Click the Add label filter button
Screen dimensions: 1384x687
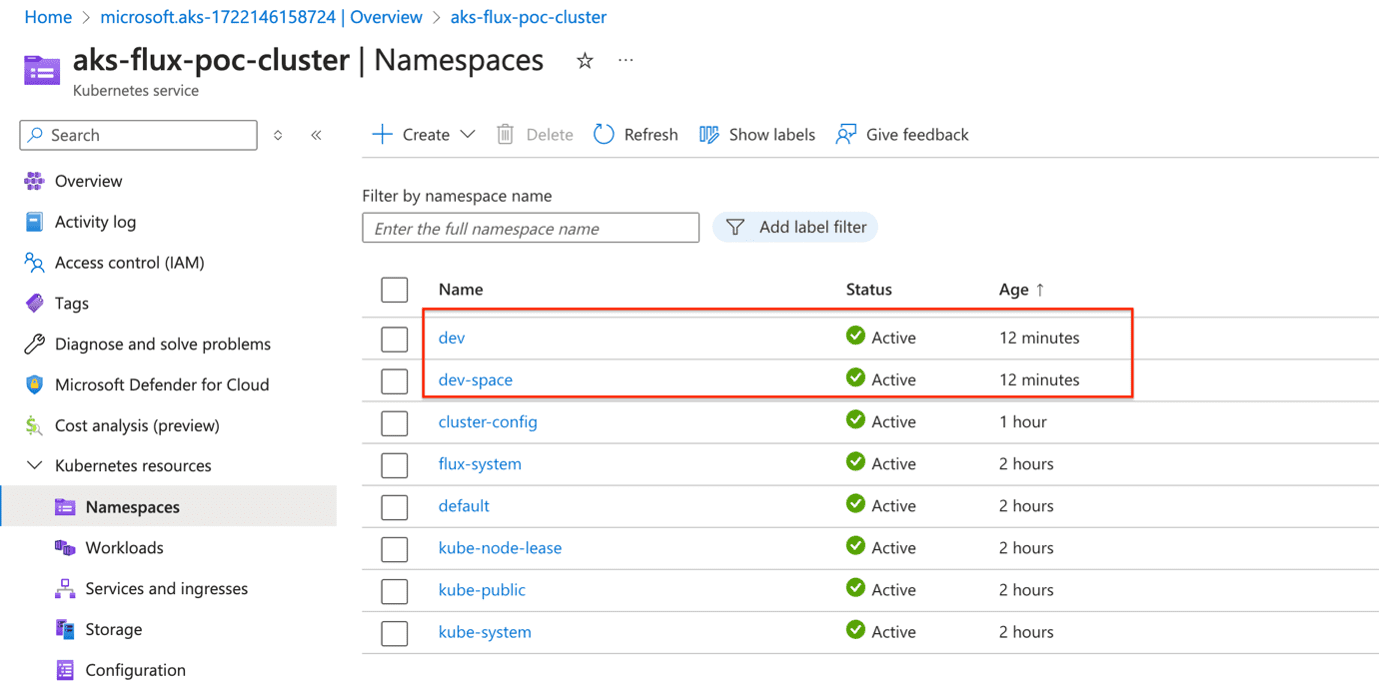[x=796, y=227]
